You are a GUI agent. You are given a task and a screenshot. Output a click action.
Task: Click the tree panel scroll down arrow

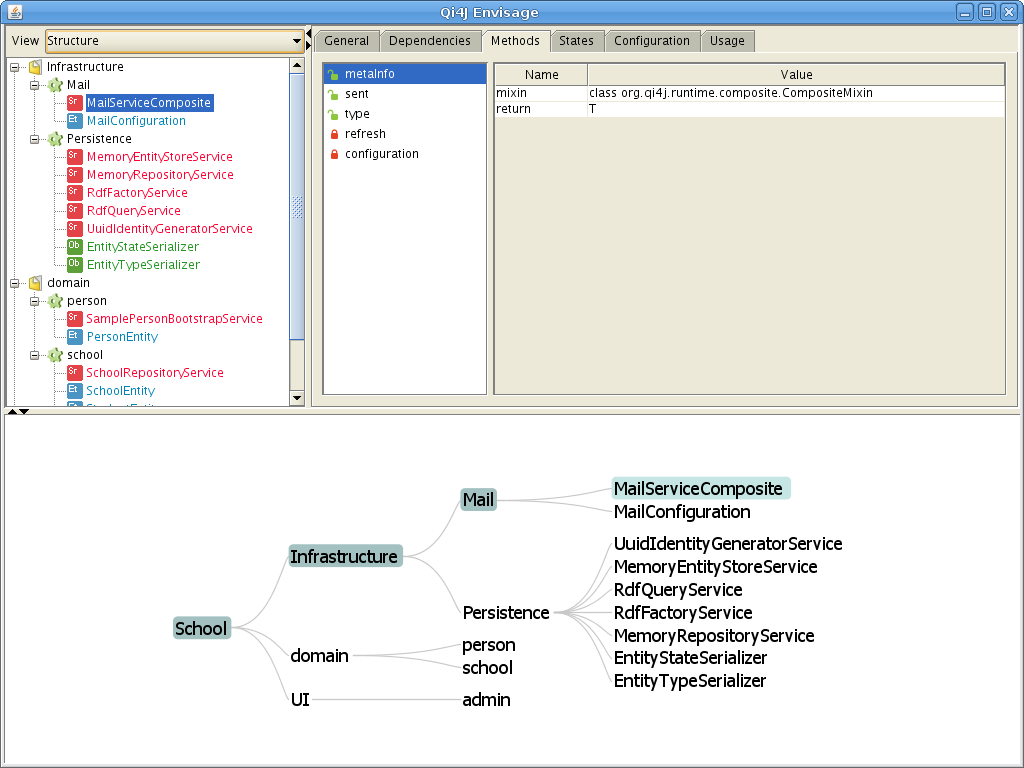[x=297, y=398]
